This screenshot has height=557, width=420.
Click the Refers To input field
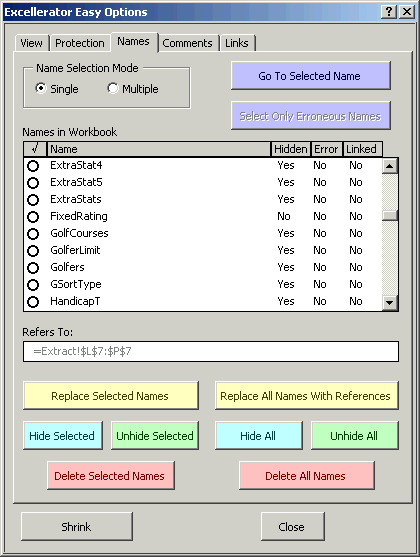[x=211, y=352]
